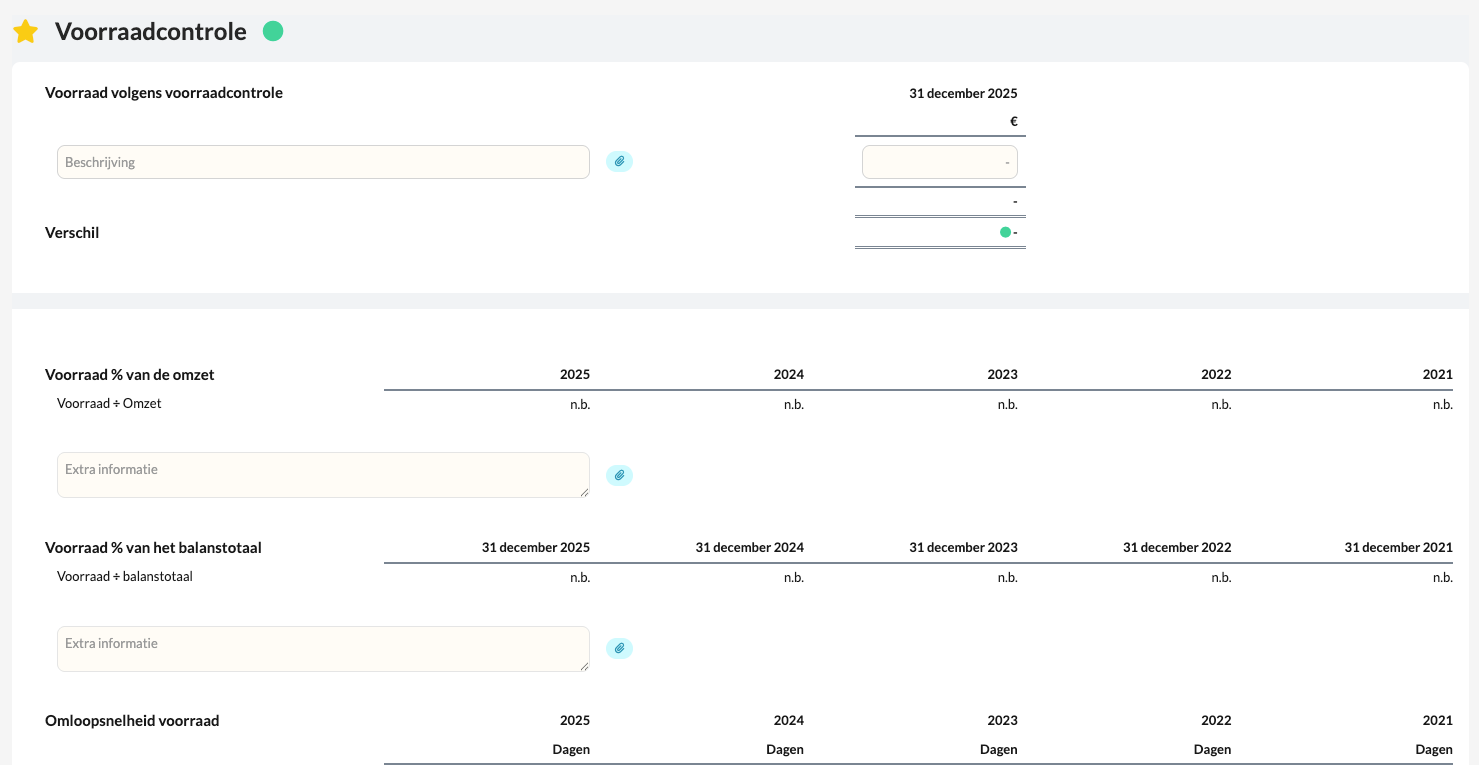Viewport: 1479px width, 765px height.
Task: Click the Voorraad ÷ balanstotaal row label
Action: coord(125,577)
